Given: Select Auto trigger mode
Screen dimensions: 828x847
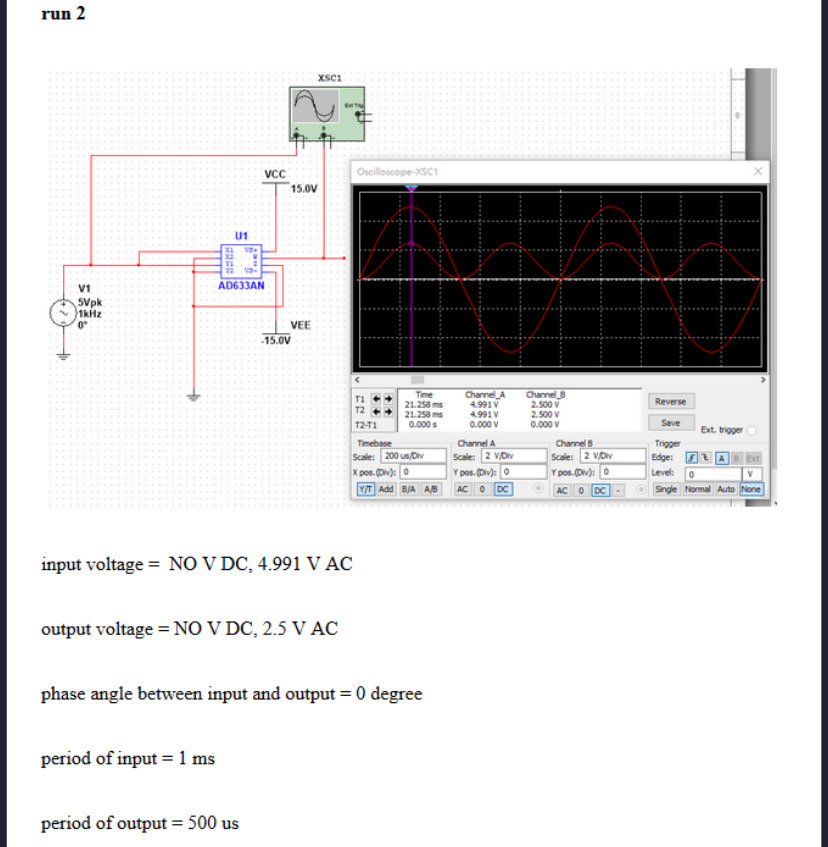Looking at the screenshot, I should pyautogui.click(x=725, y=489).
